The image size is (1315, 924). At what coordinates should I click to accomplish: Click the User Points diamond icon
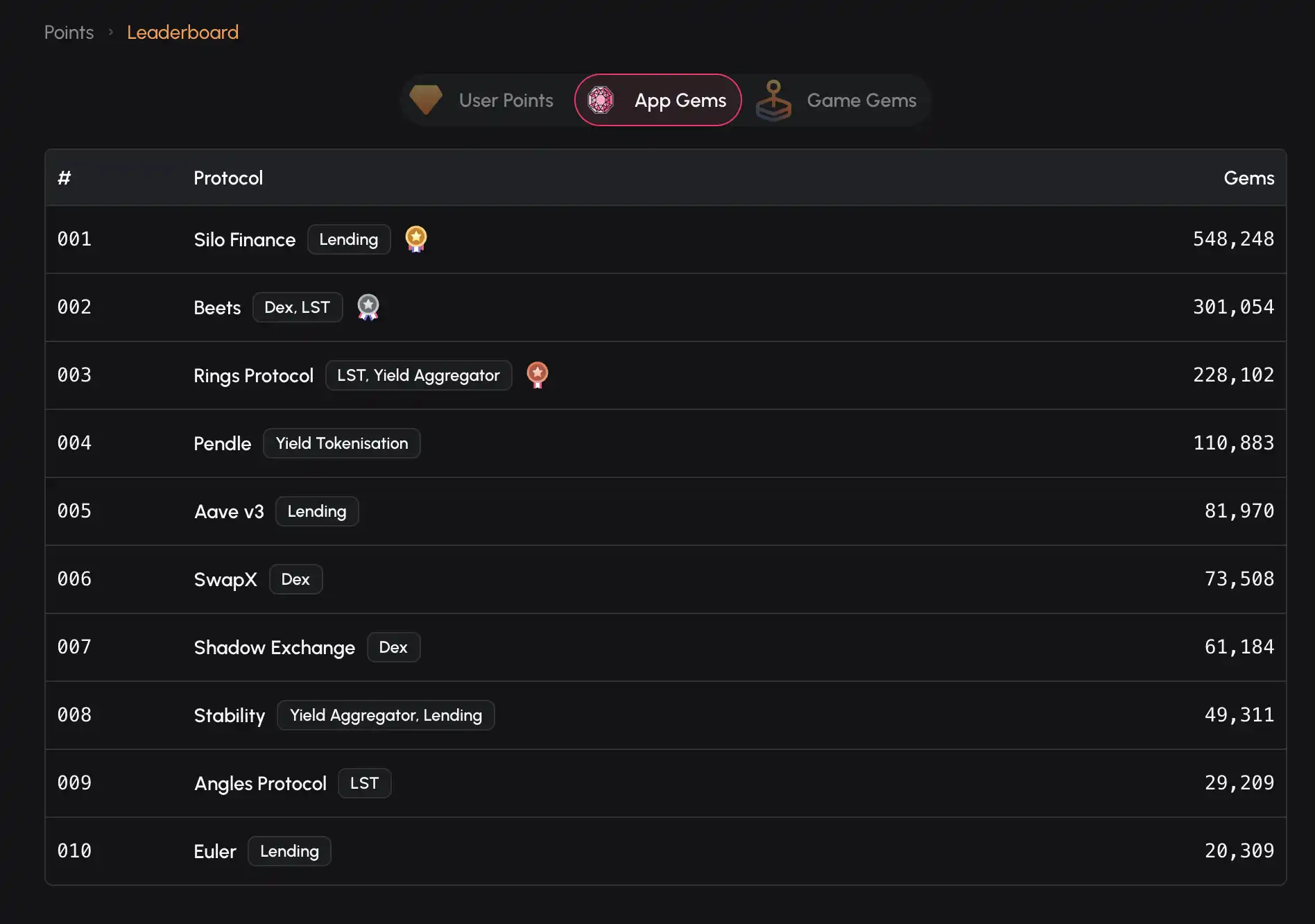click(426, 100)
